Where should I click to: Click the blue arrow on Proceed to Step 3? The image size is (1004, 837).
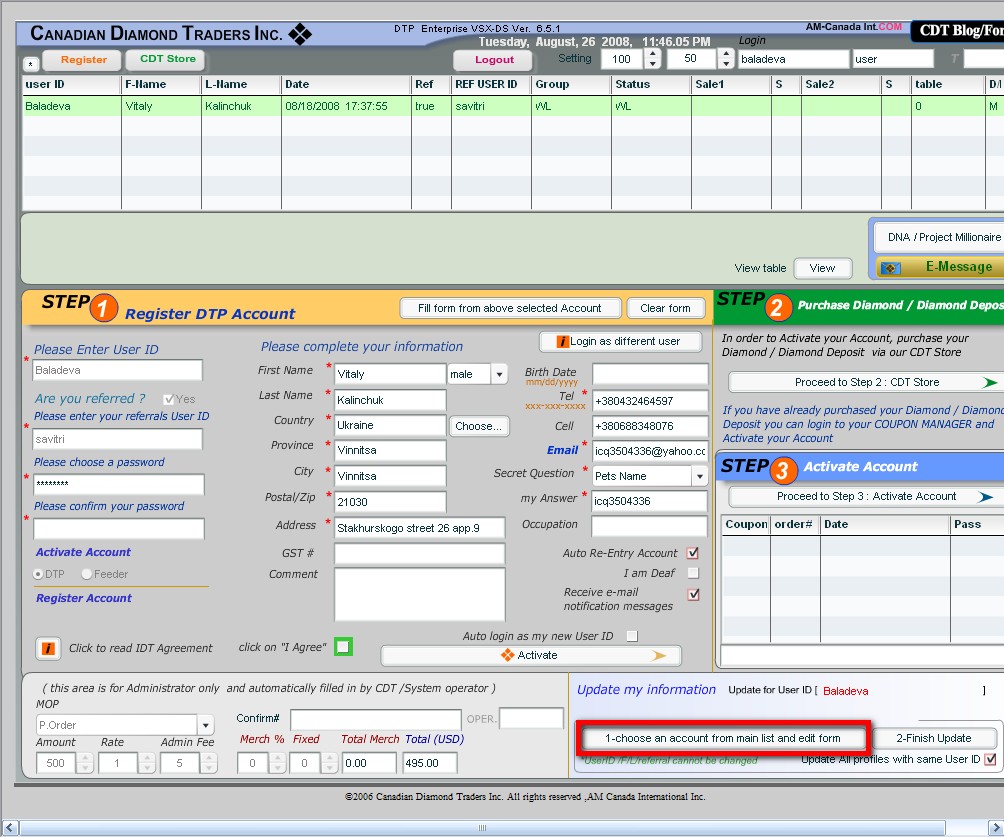[985, 497]
